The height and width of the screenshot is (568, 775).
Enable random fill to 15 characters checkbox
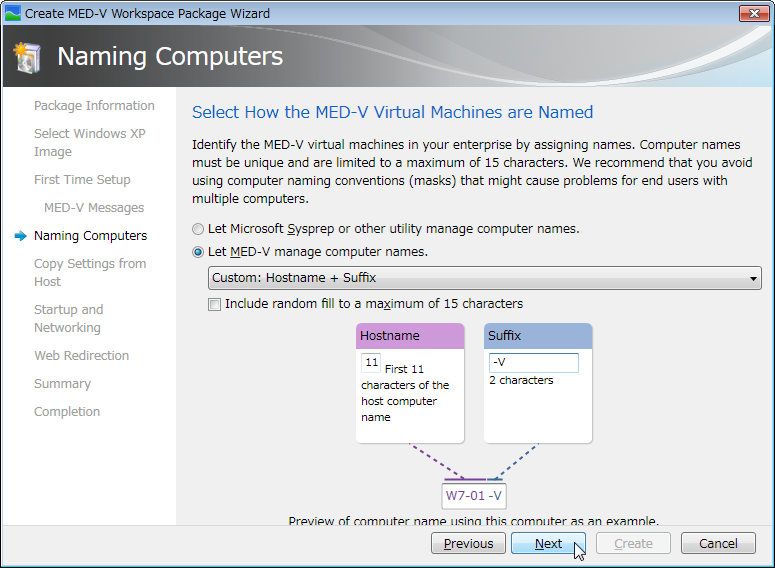click(214, 304)
